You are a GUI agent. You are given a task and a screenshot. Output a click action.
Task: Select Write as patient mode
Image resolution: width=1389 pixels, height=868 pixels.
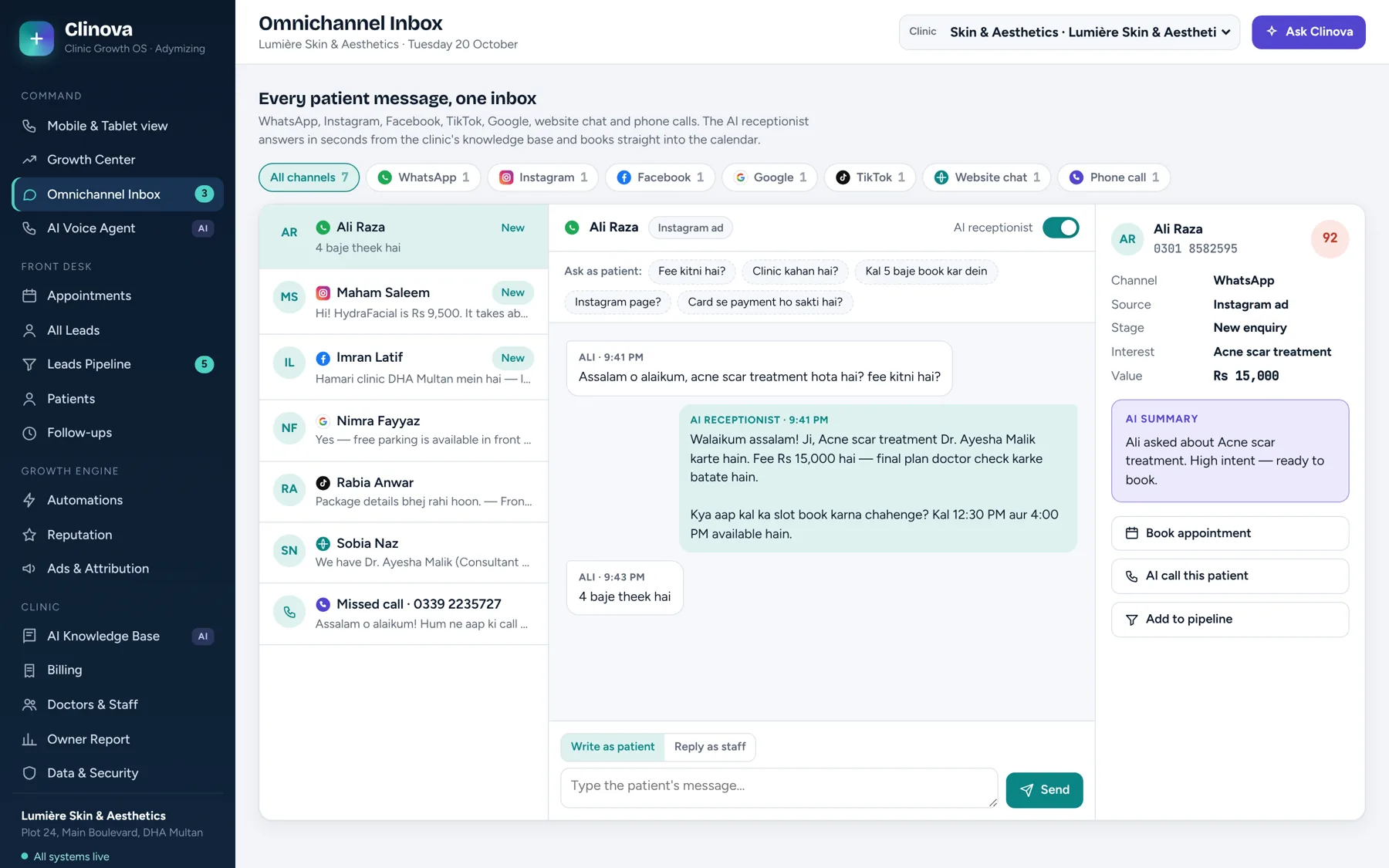pyautogui.click(x=613, y=747)
